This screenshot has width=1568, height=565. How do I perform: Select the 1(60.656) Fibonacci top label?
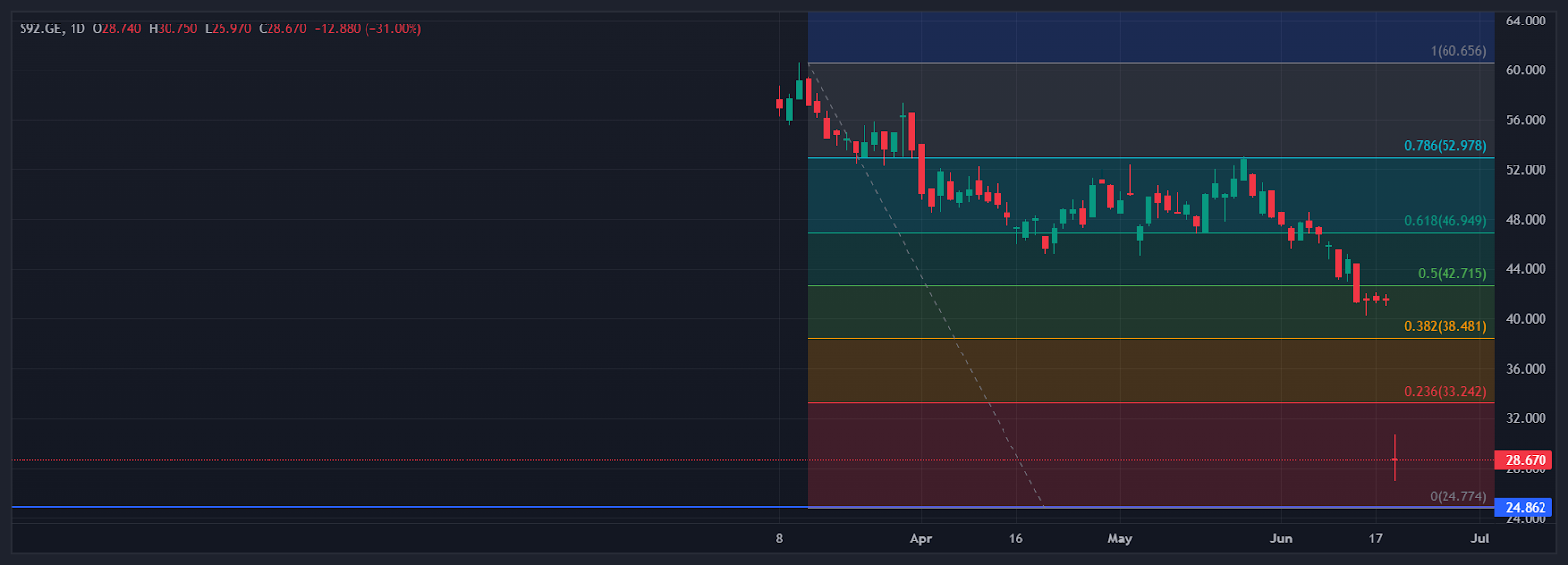(1457, 51)
